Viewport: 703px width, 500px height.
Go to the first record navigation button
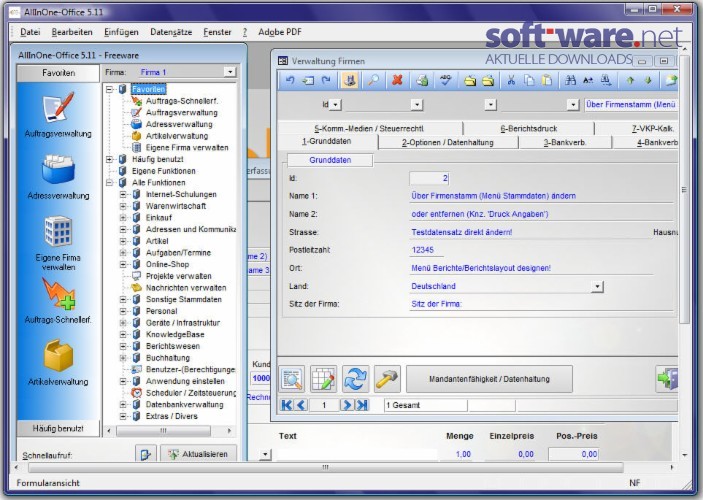[286, 405]
